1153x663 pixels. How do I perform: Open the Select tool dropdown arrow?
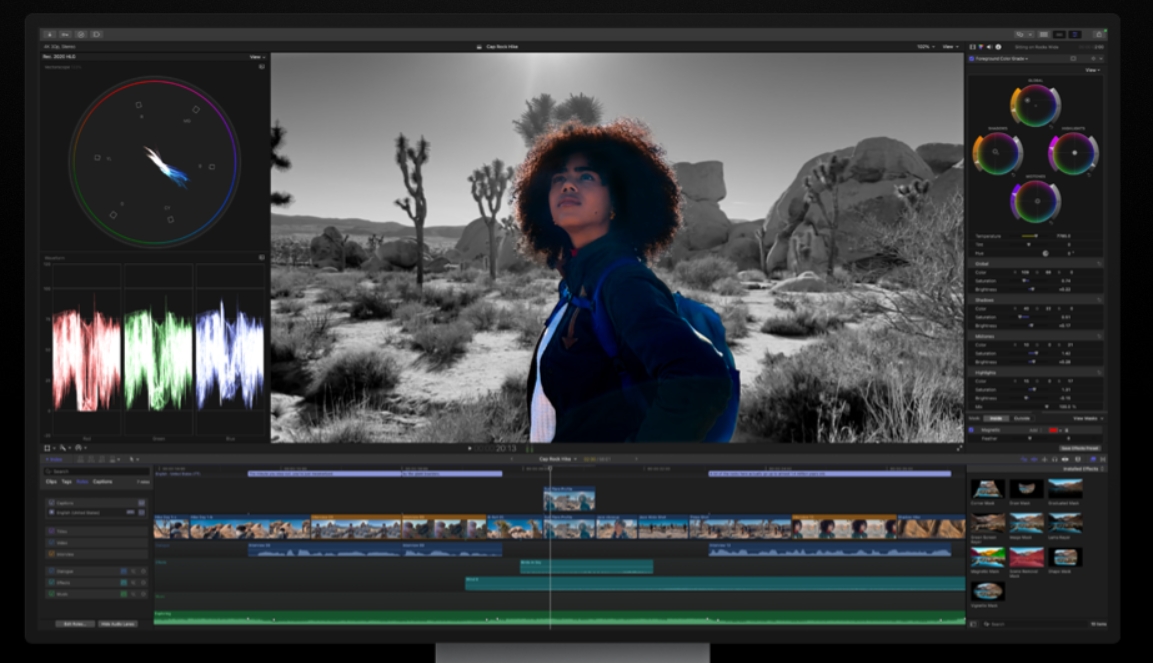tap(138, 459)
